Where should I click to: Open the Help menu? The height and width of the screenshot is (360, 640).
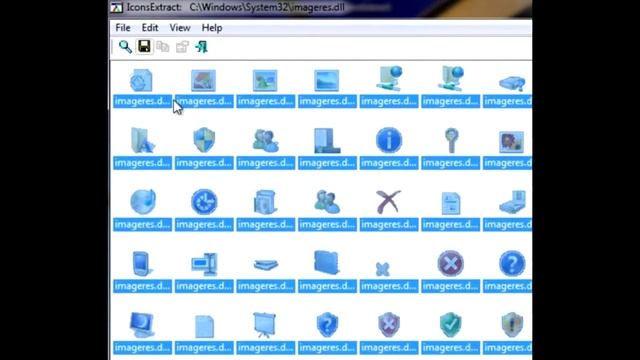click(x=212, y=28)
